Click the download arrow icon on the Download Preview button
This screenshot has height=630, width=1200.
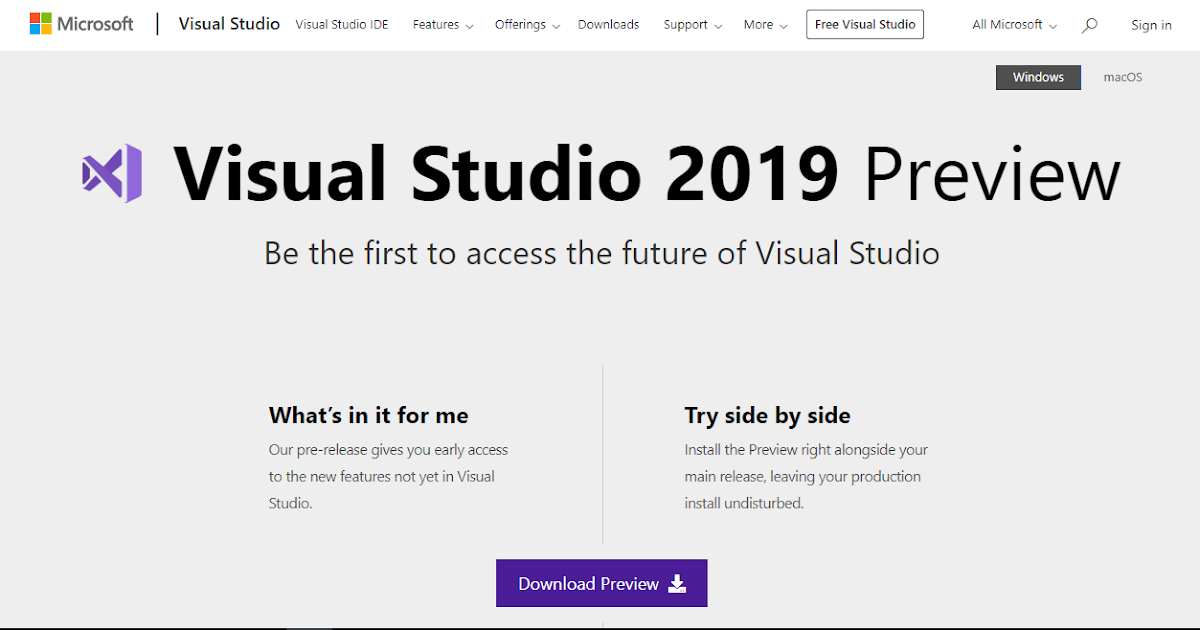tap(677, 583)
